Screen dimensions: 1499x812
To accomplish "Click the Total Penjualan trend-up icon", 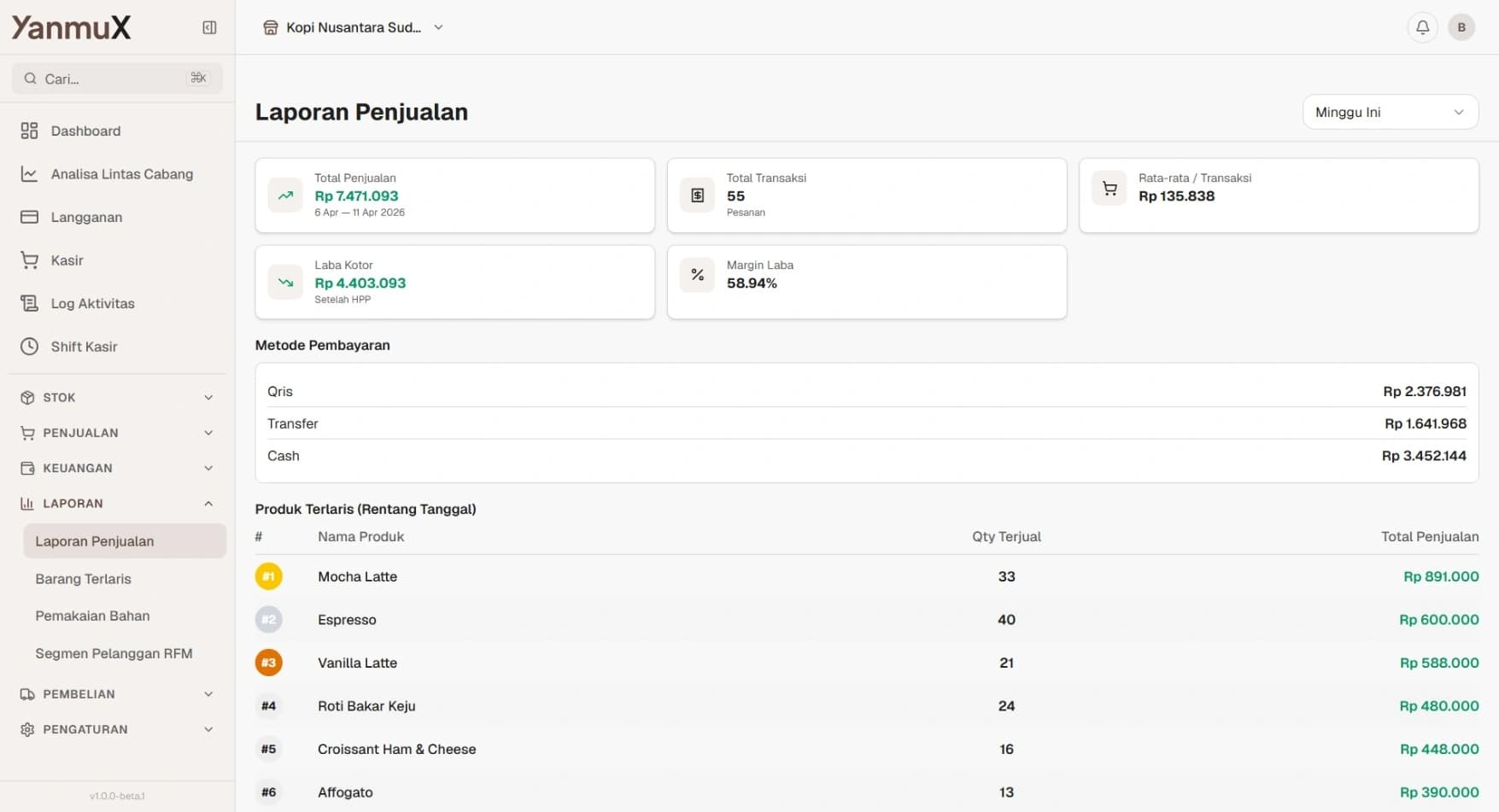I will pyautogui.click(x=285, y=196).
